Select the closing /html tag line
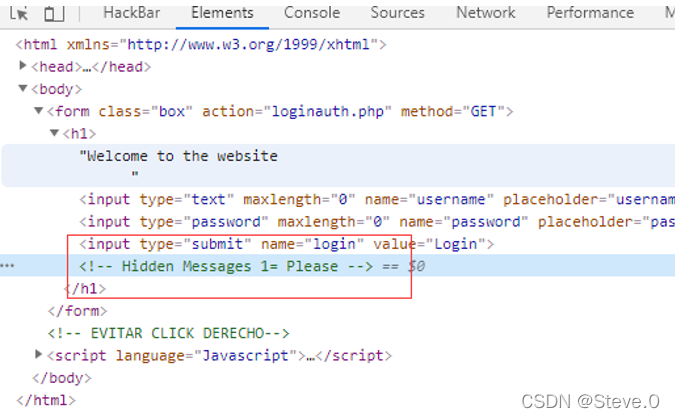The width and height of the screenshot is (675, 418). [46, 400]
